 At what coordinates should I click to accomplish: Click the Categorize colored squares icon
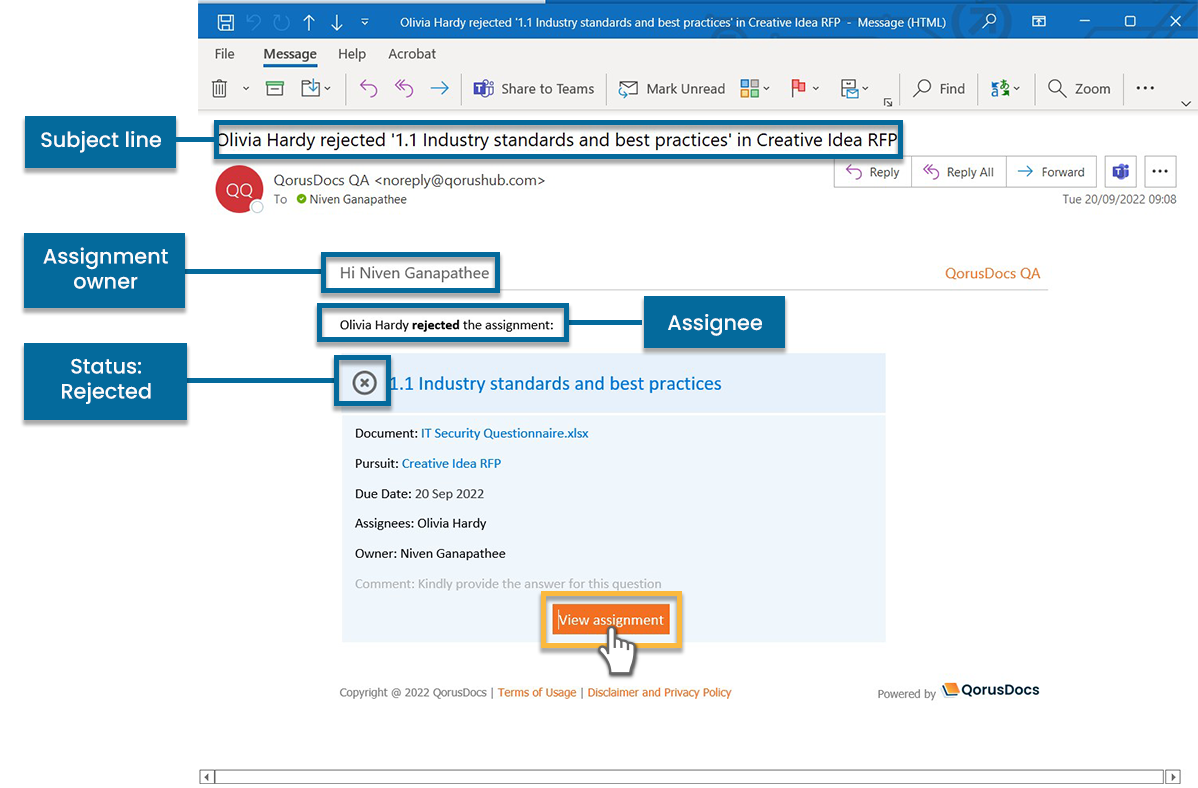point(750,89)
